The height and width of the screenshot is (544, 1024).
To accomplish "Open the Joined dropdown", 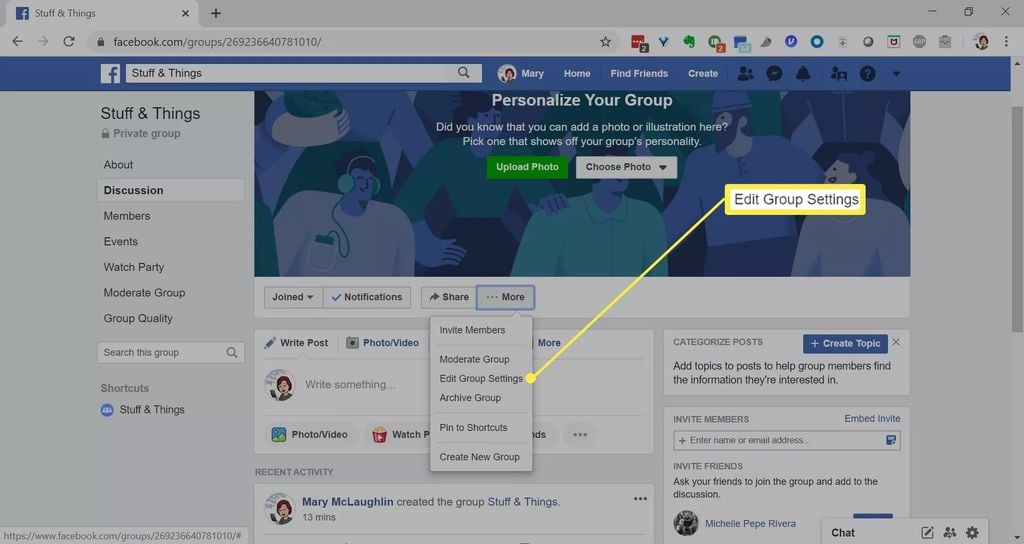I will click(x=293, y=297).
